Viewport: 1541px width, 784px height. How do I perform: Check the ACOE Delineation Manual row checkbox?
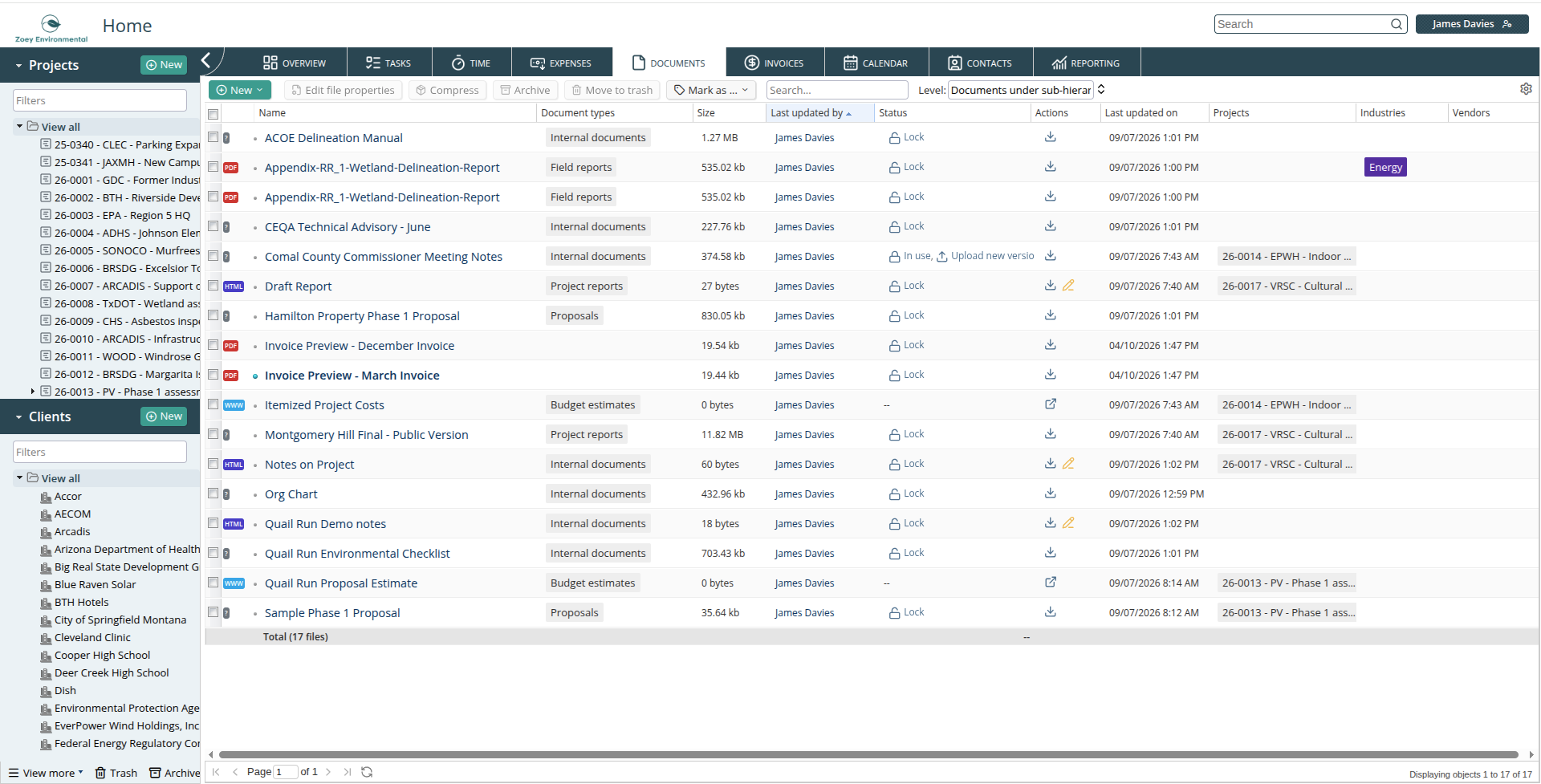(213, 137)
